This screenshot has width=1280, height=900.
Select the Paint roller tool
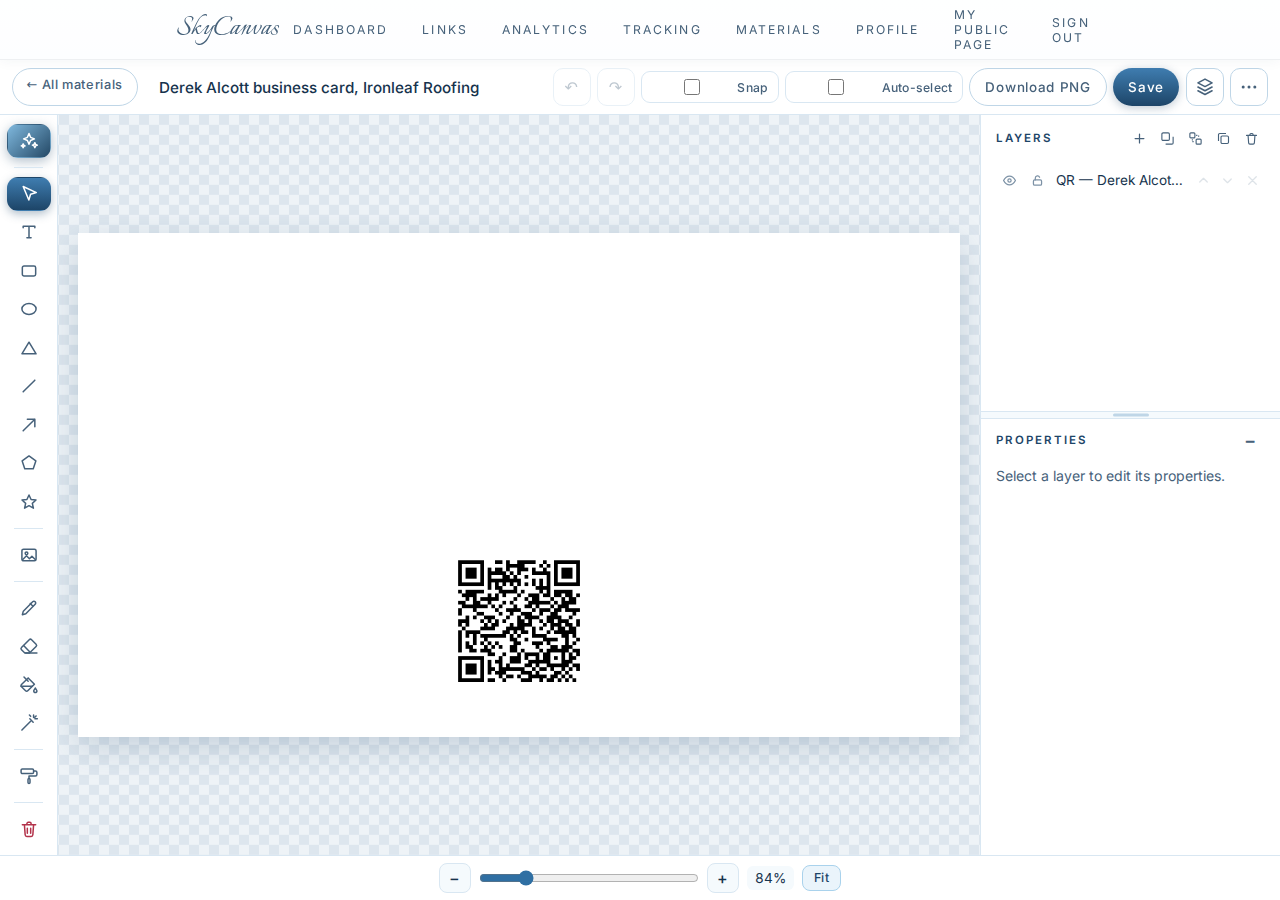(x=29, y=776)
